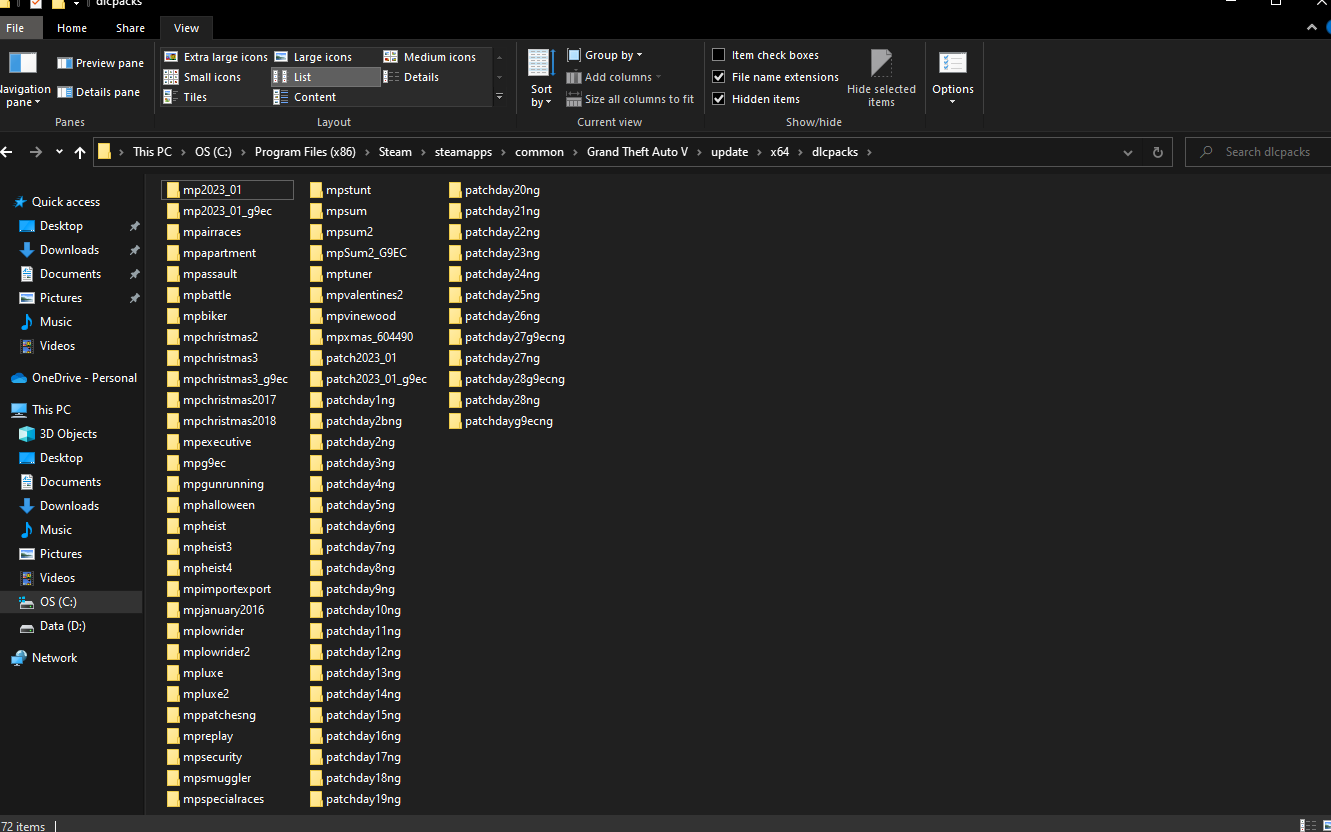Select the mpstunt folder icon

pyautogui.click(x=316, y=190)
